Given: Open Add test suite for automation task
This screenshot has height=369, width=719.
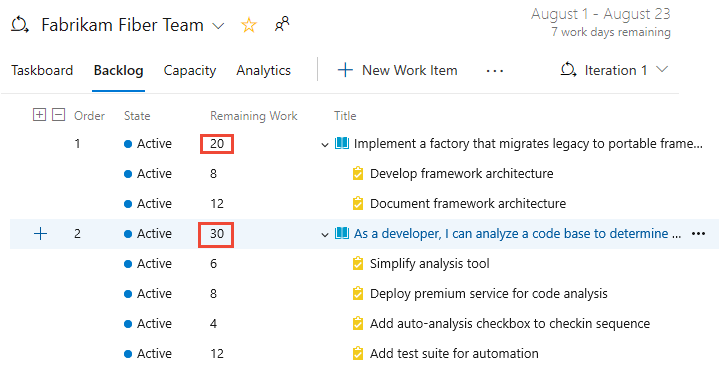Looking at the screenshot, I should 454,353.
